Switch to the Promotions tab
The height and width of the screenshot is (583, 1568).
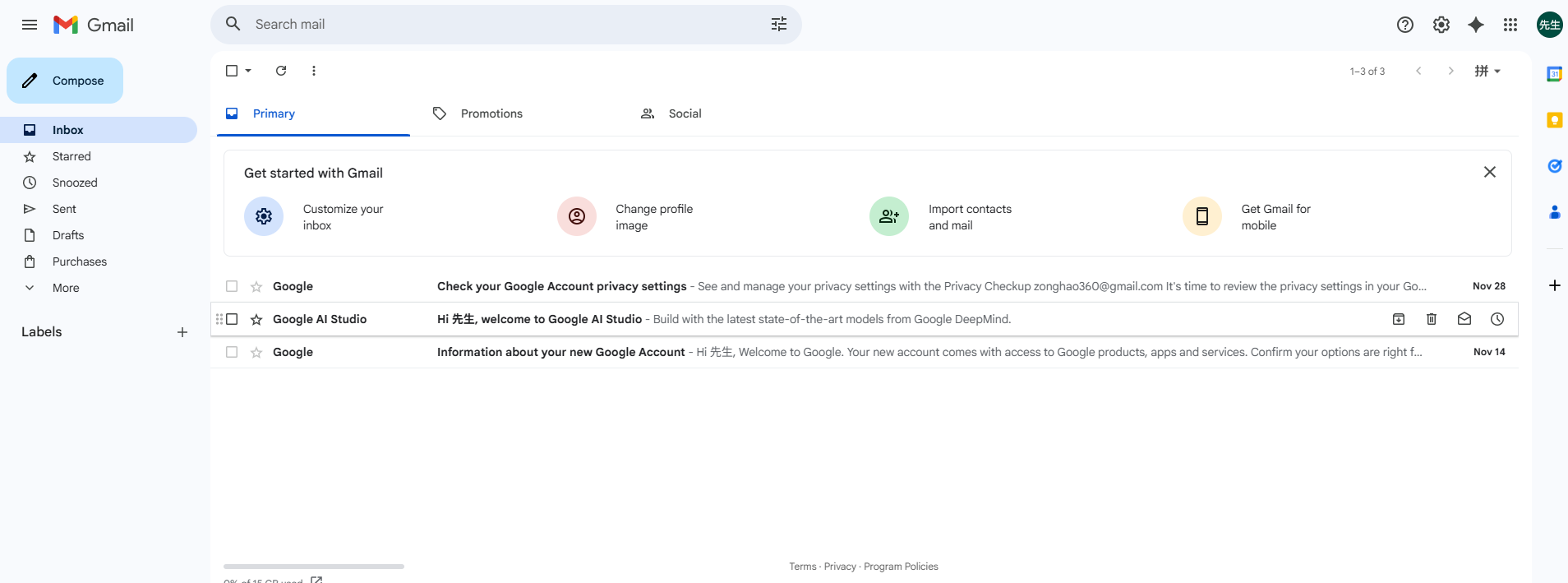pyautogui.click(x=491, y=113)
